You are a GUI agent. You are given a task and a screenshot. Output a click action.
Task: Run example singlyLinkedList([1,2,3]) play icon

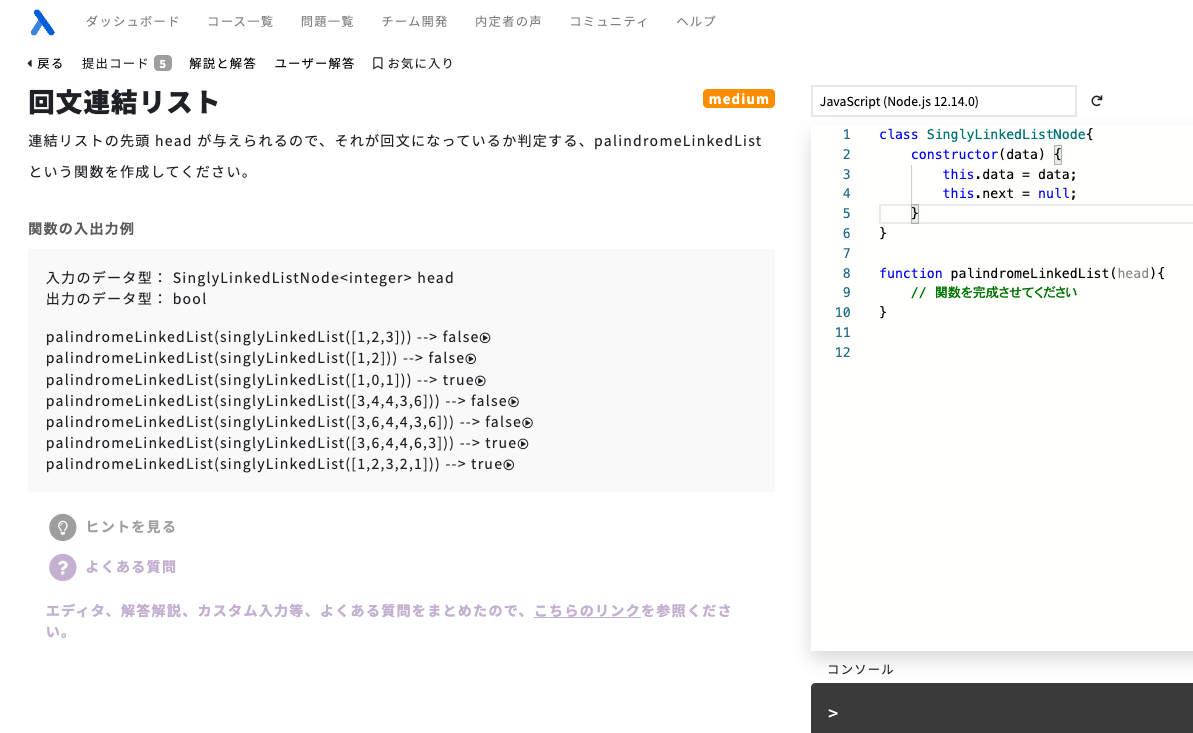pyautogui.click(x=485, y=338)
